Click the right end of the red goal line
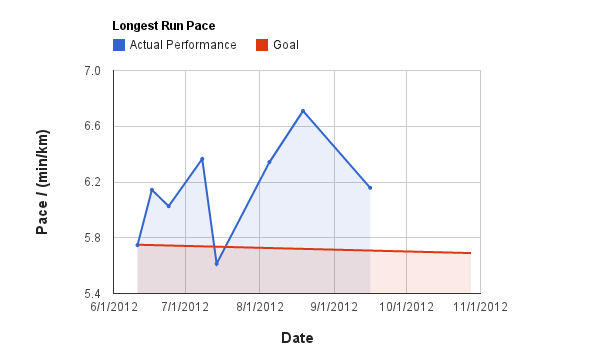Image resolution: width=593 pixels, height=363 pixels. (470, 253)
